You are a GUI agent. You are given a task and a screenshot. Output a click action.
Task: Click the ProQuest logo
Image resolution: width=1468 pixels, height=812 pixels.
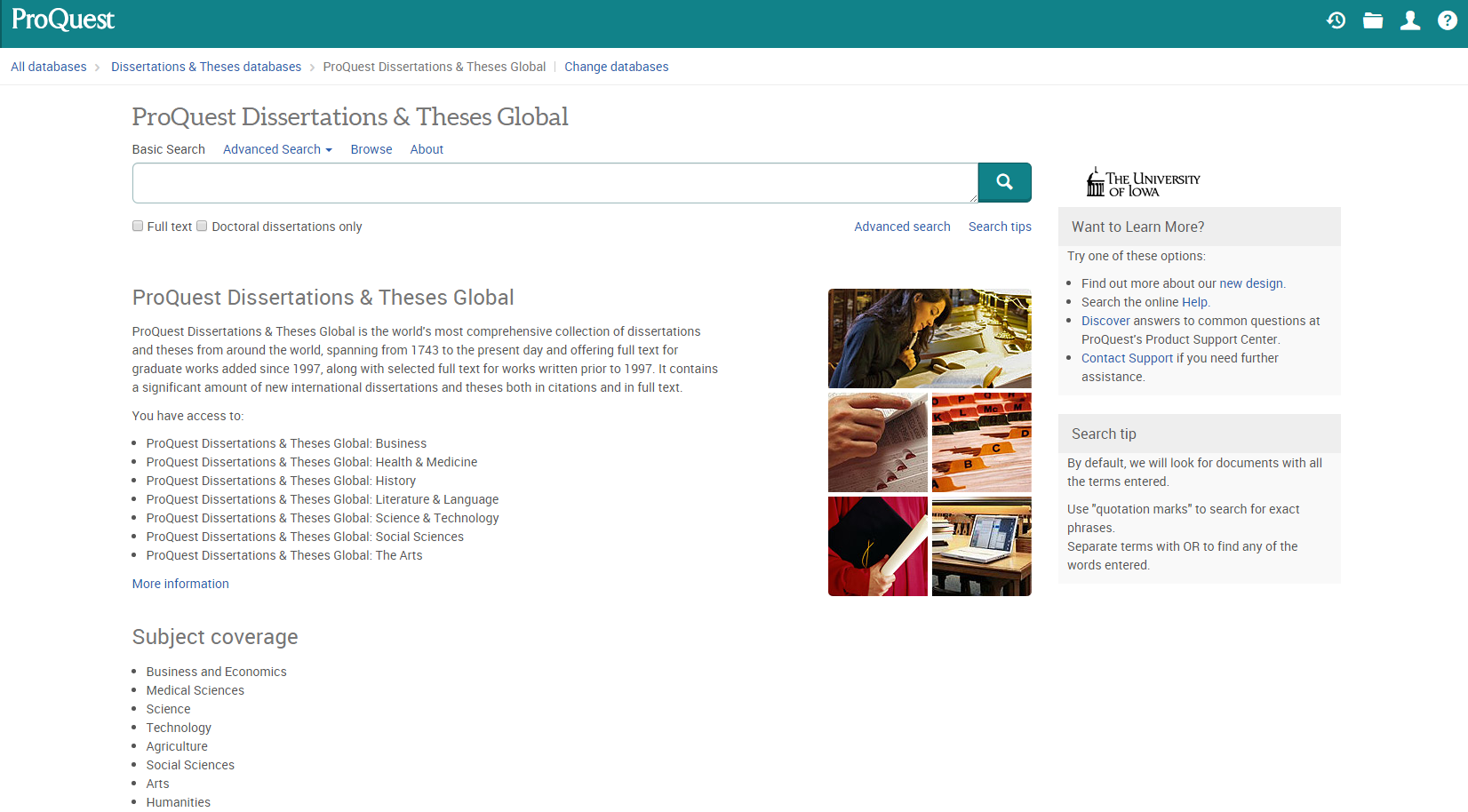[x=63, y=20]
